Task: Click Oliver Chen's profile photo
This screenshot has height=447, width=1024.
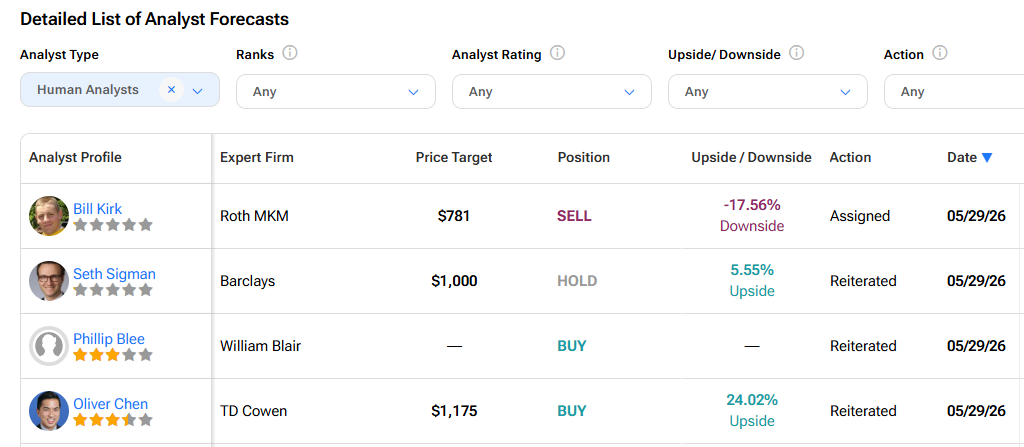Action: tap(49, 411)
